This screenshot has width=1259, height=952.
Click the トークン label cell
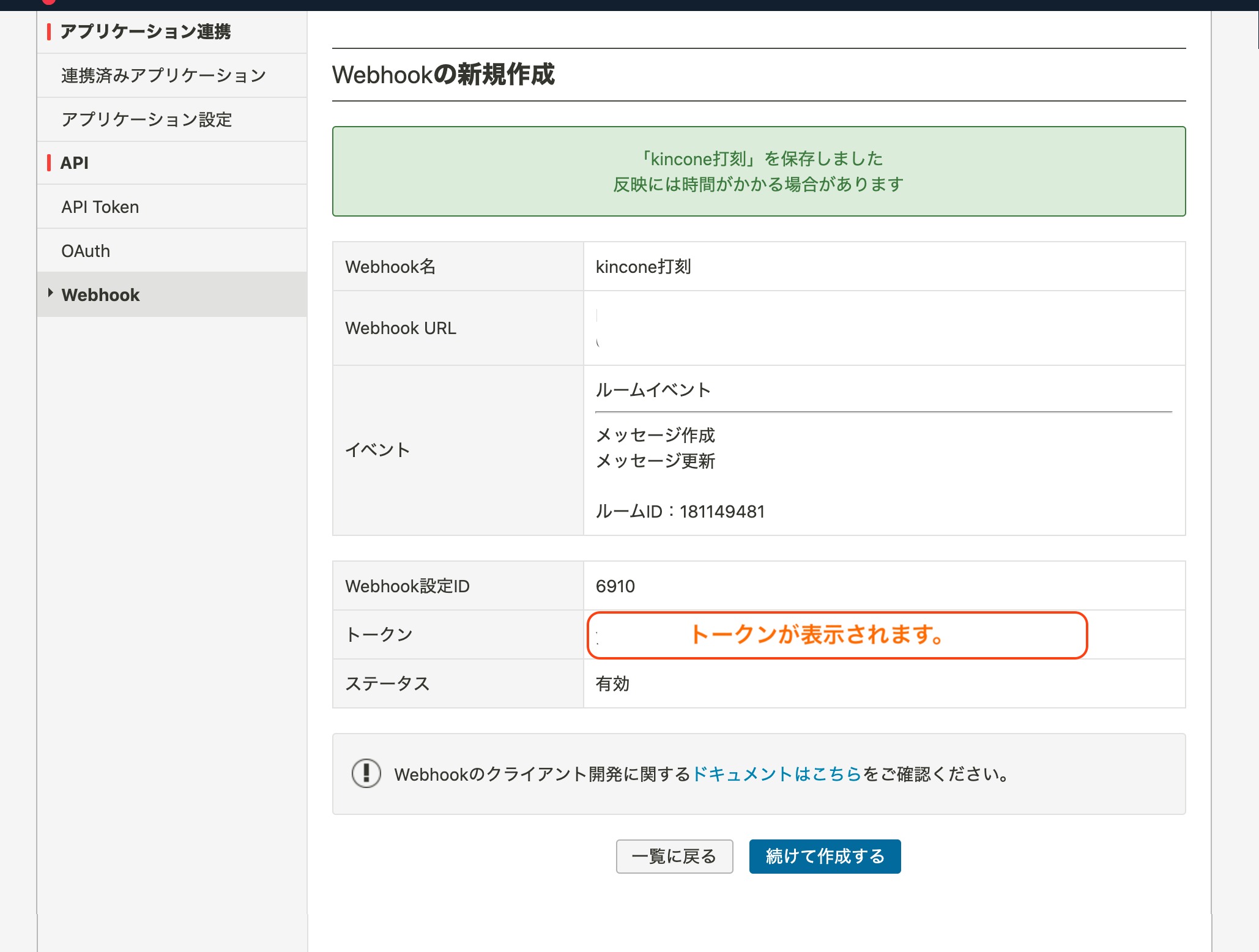click(458, 634)
